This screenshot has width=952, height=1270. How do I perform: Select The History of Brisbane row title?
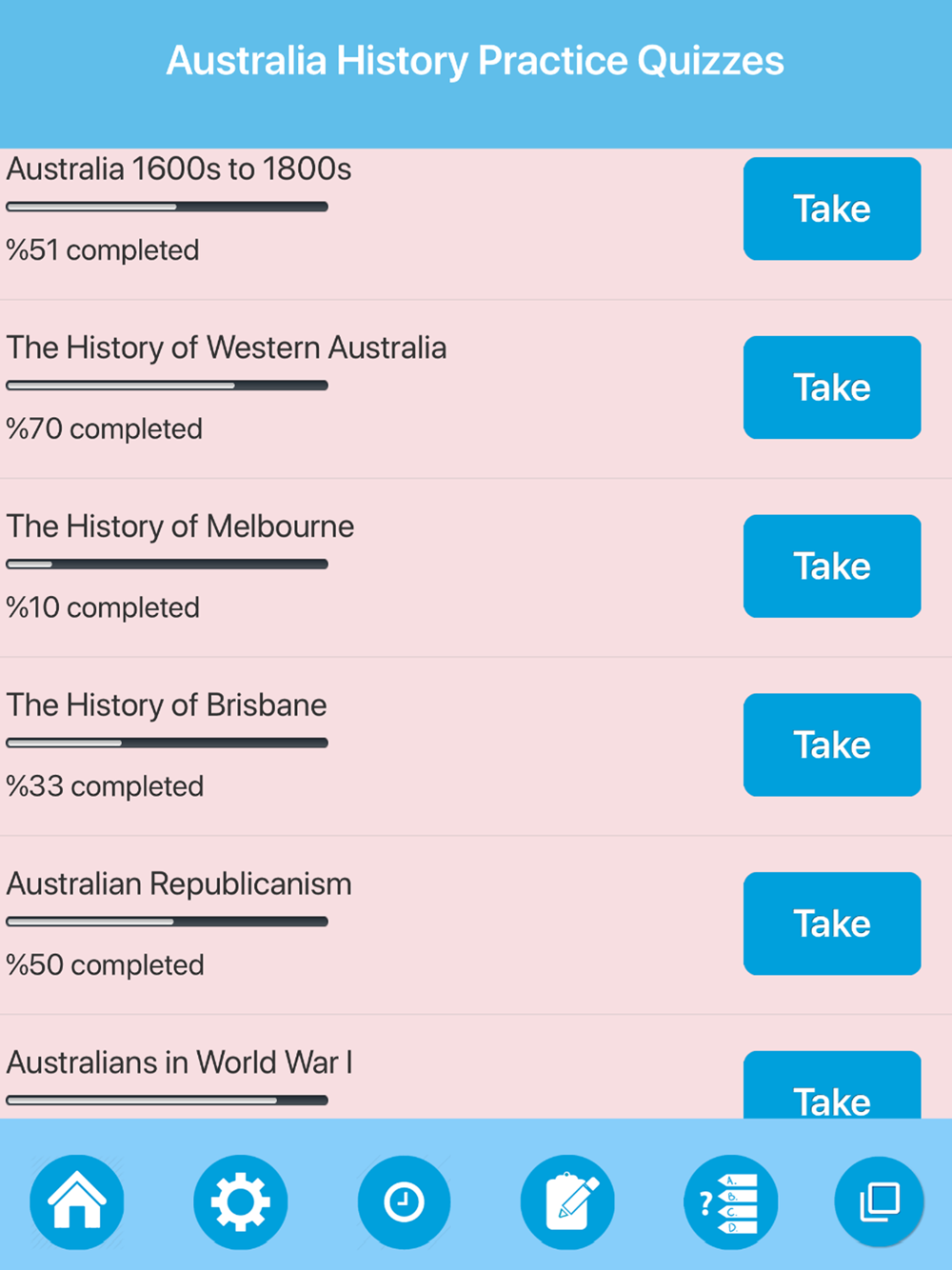coord(167,705)
